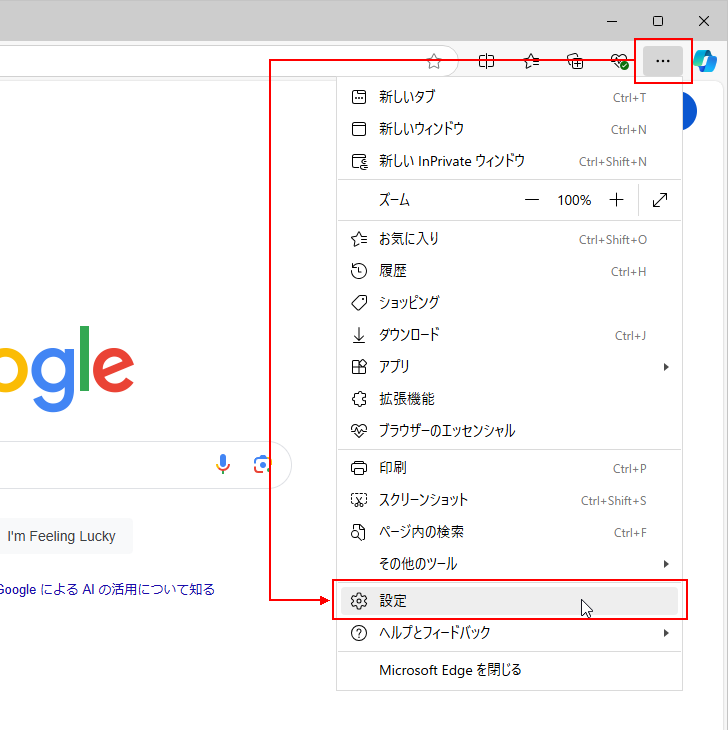Launch the Copilot sidebar icon

tap(705, 61)
